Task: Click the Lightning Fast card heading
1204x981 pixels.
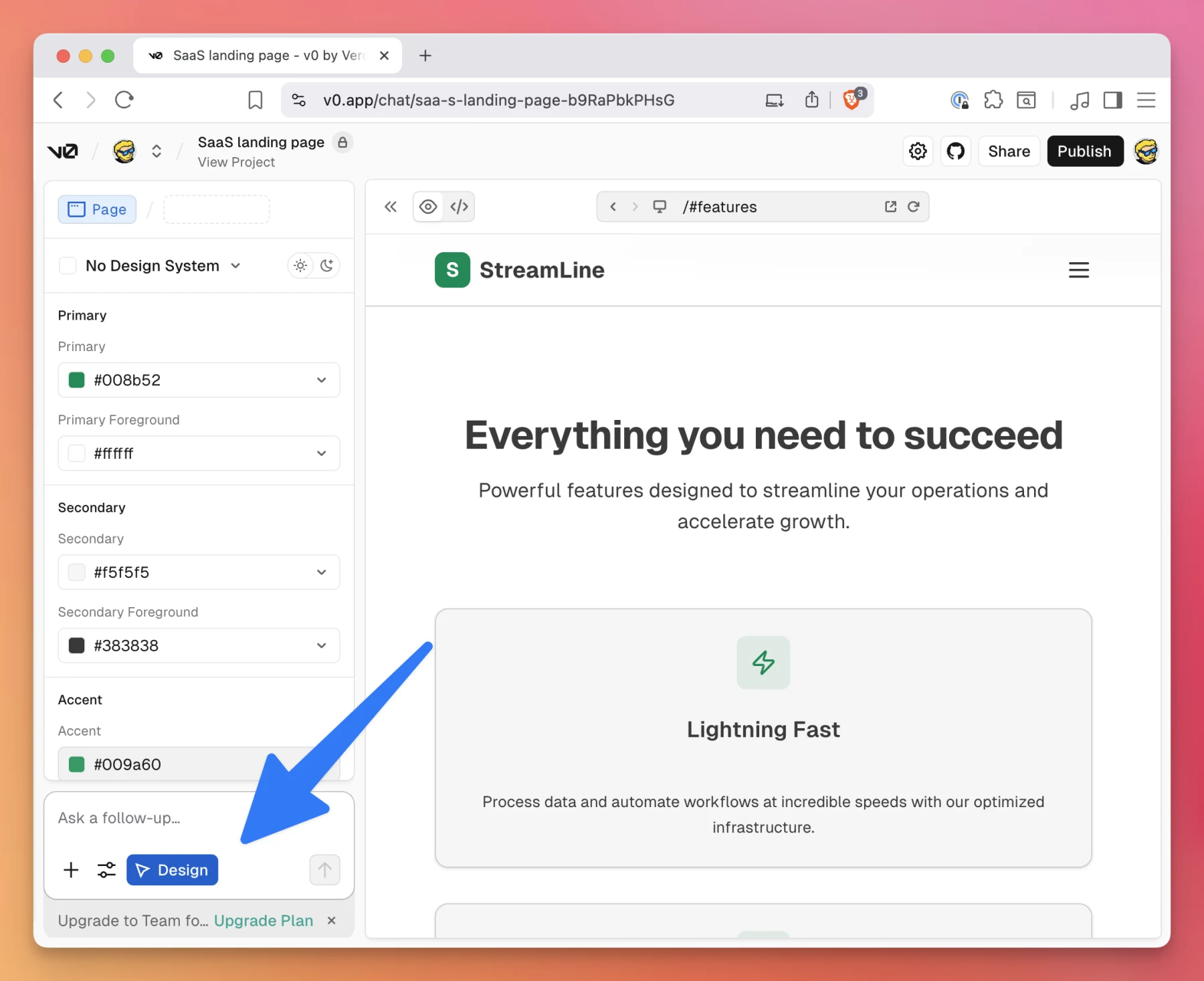Action: click(763, 730)
